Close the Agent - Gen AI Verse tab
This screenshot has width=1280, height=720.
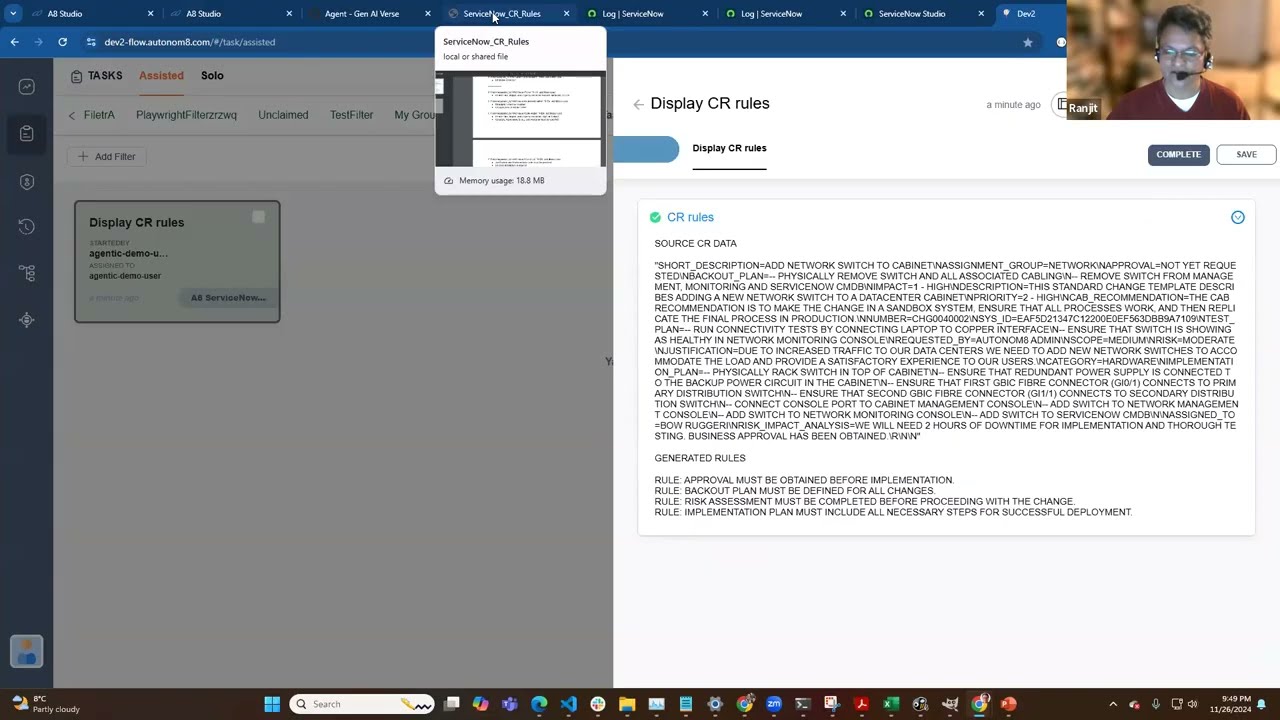(428, 14)
